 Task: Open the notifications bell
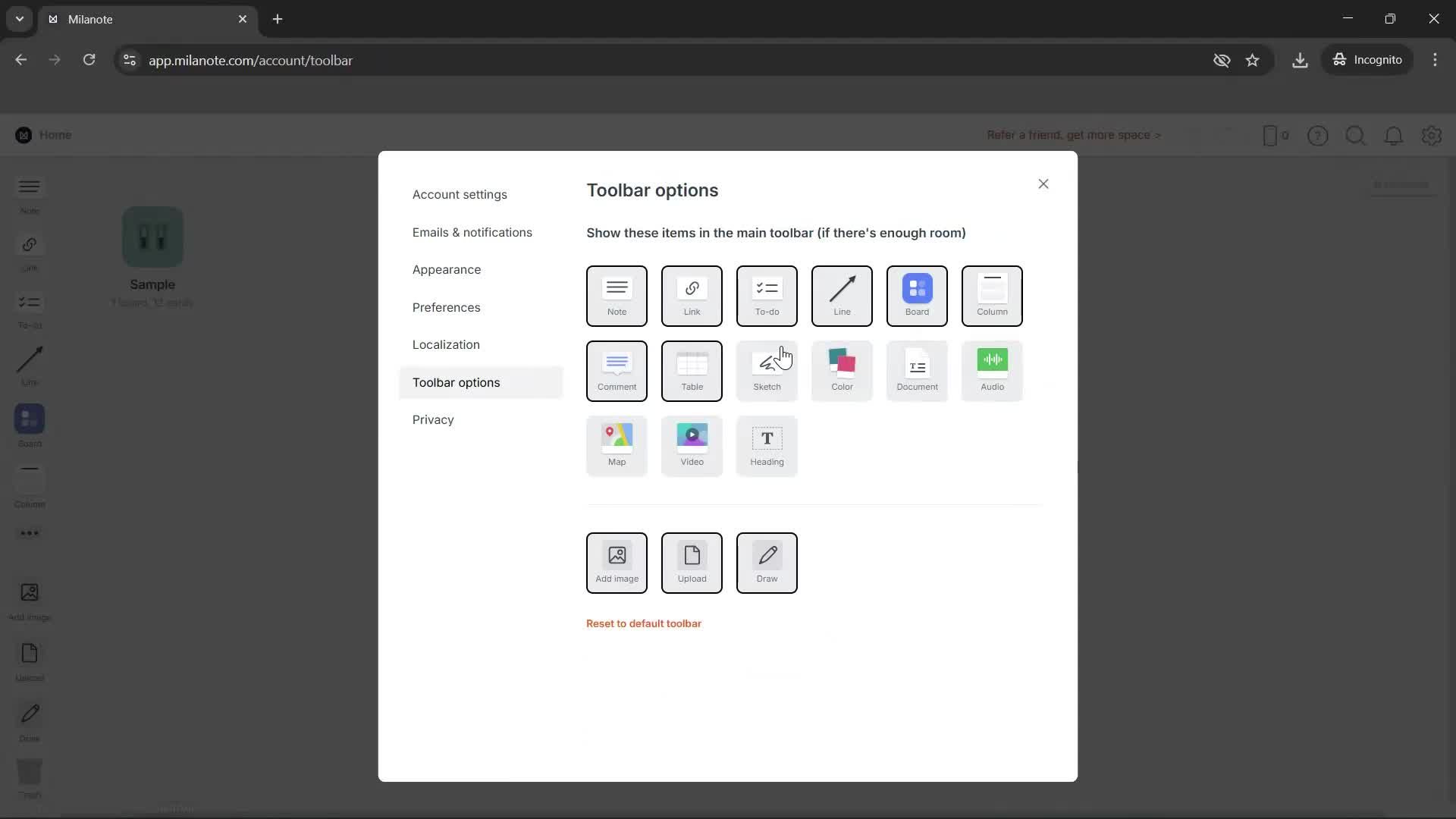1394,135
